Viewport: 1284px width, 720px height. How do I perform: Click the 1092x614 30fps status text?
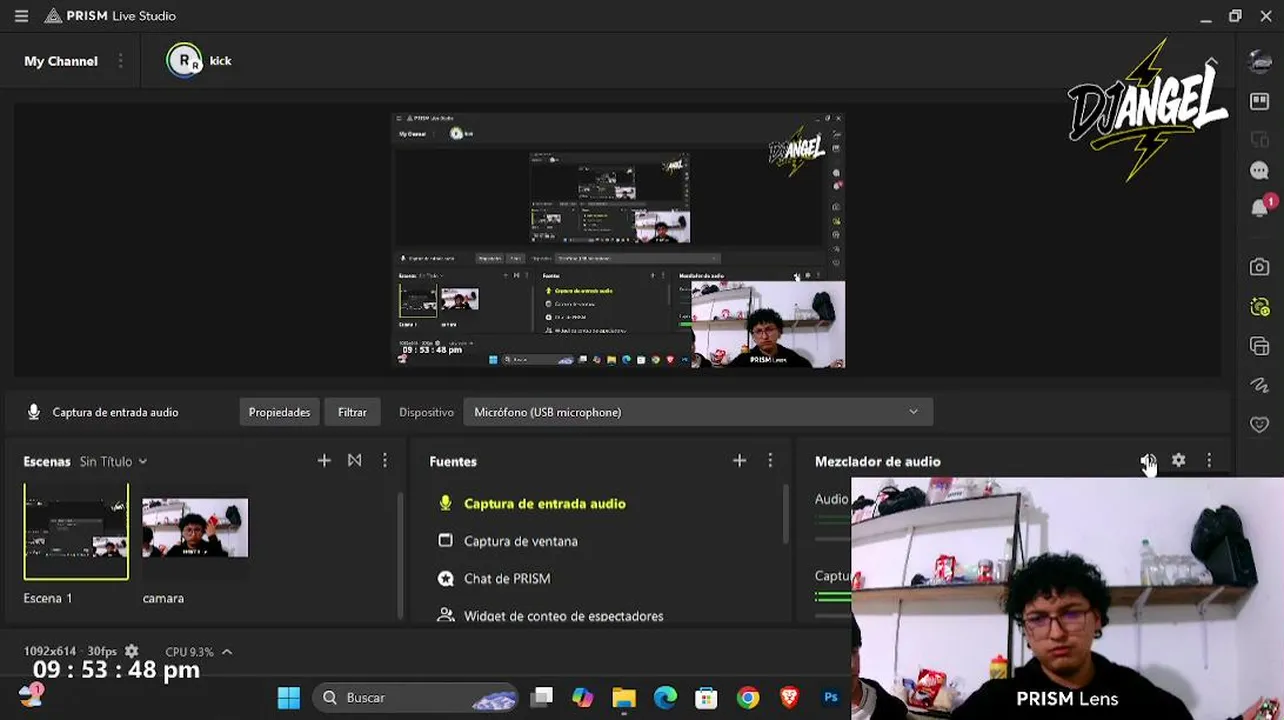[x=70, y=651]
